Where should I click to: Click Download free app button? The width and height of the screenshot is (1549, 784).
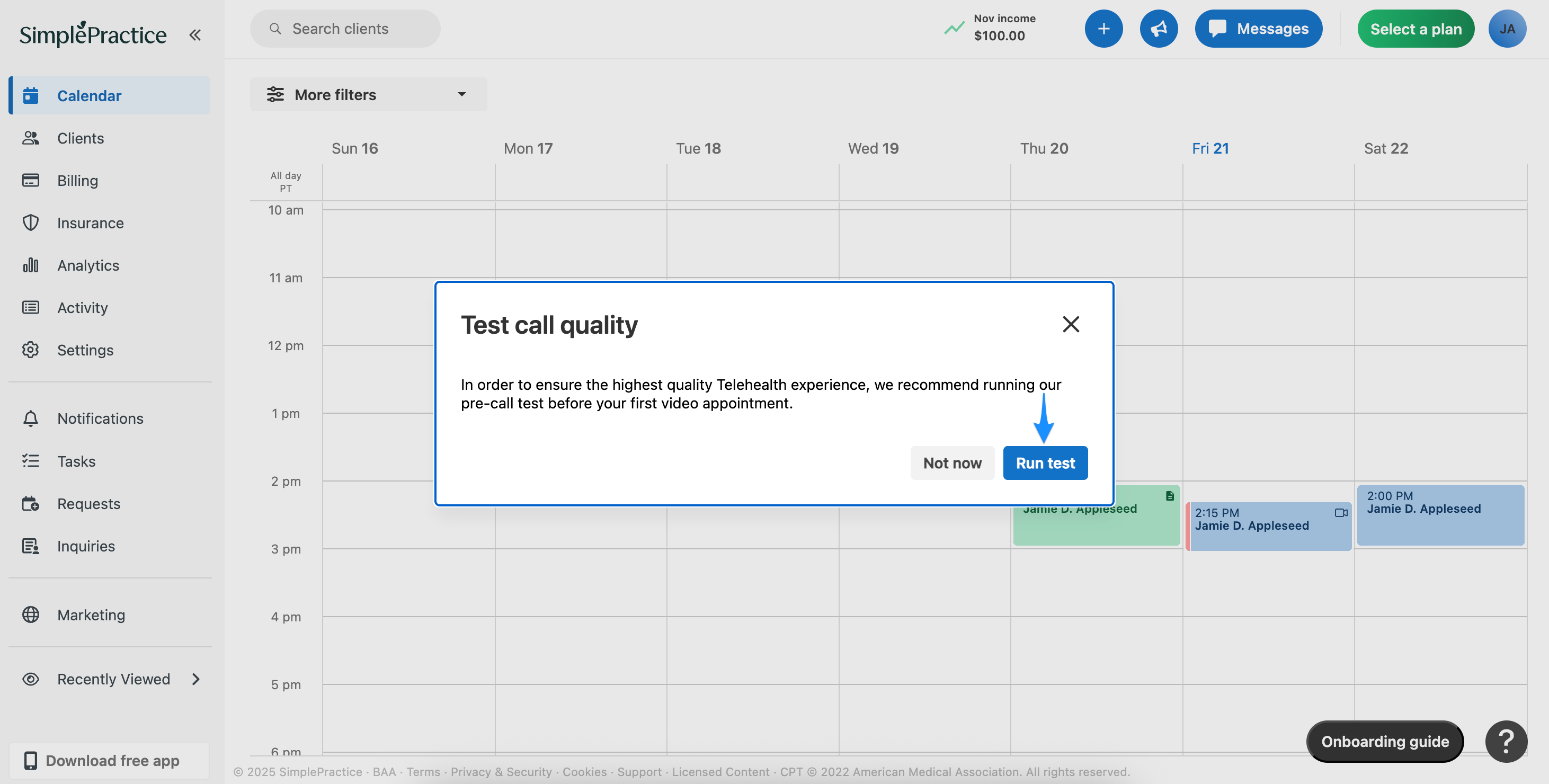(x=109, y=761)
